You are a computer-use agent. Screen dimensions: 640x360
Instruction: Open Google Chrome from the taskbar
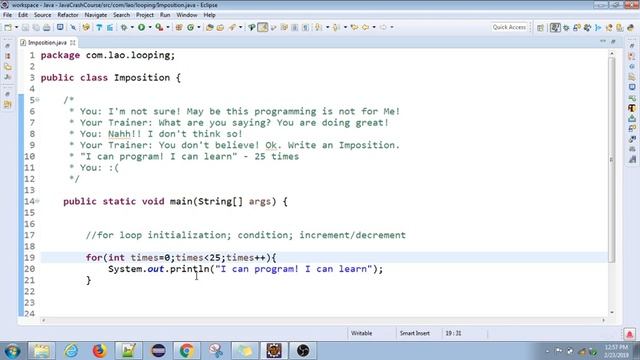(187, 351)
